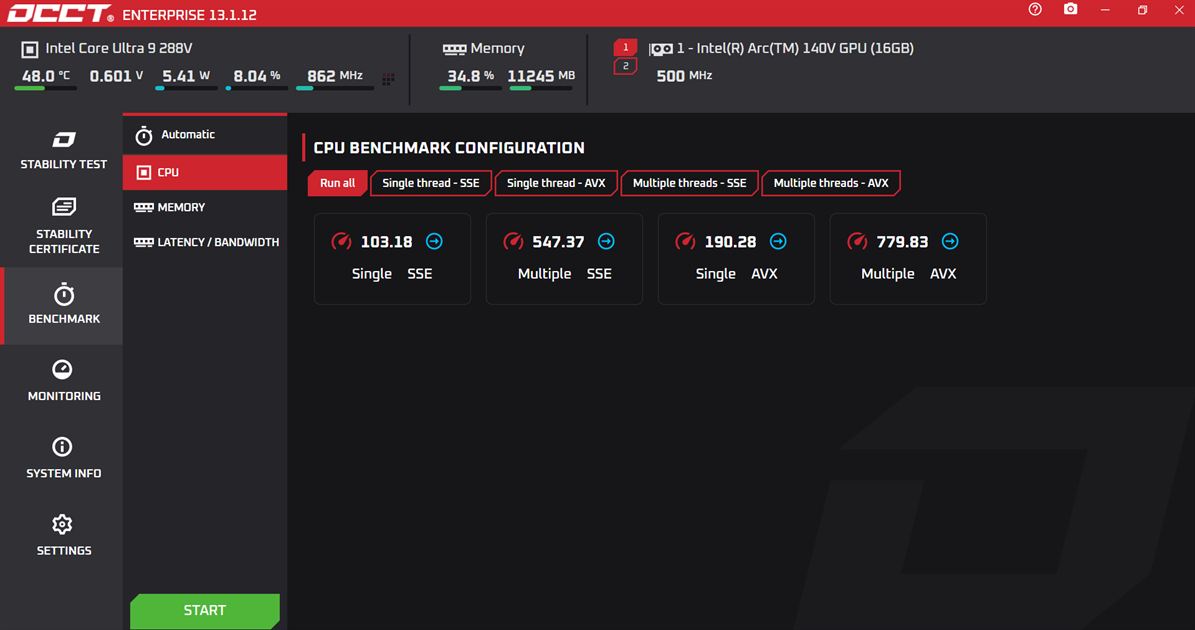Click the memory usage bar under 34.8 %
The height and width of the screenshot is (630, 1195).
point(470,88)
